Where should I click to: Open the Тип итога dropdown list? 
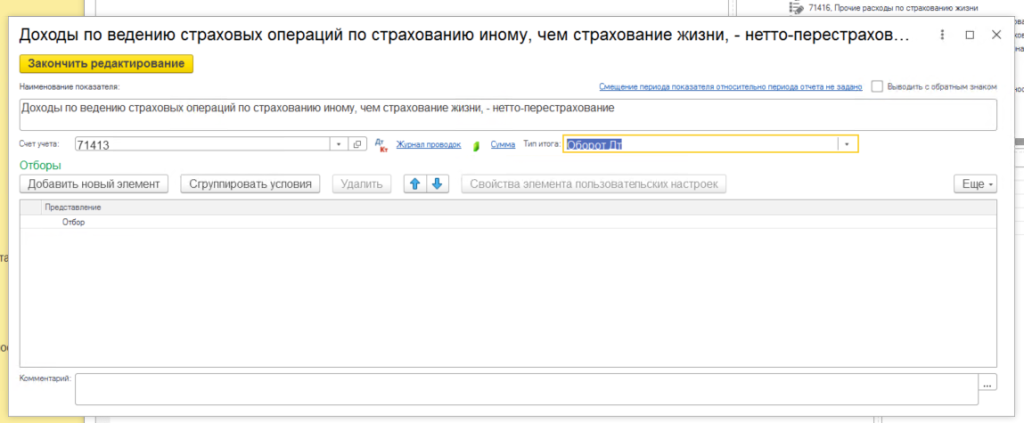pos(847,144)
